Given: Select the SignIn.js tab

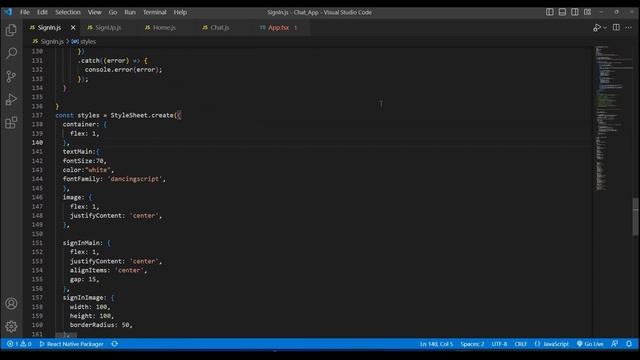Looking at the screenshot, I should (x=49, y=28).
